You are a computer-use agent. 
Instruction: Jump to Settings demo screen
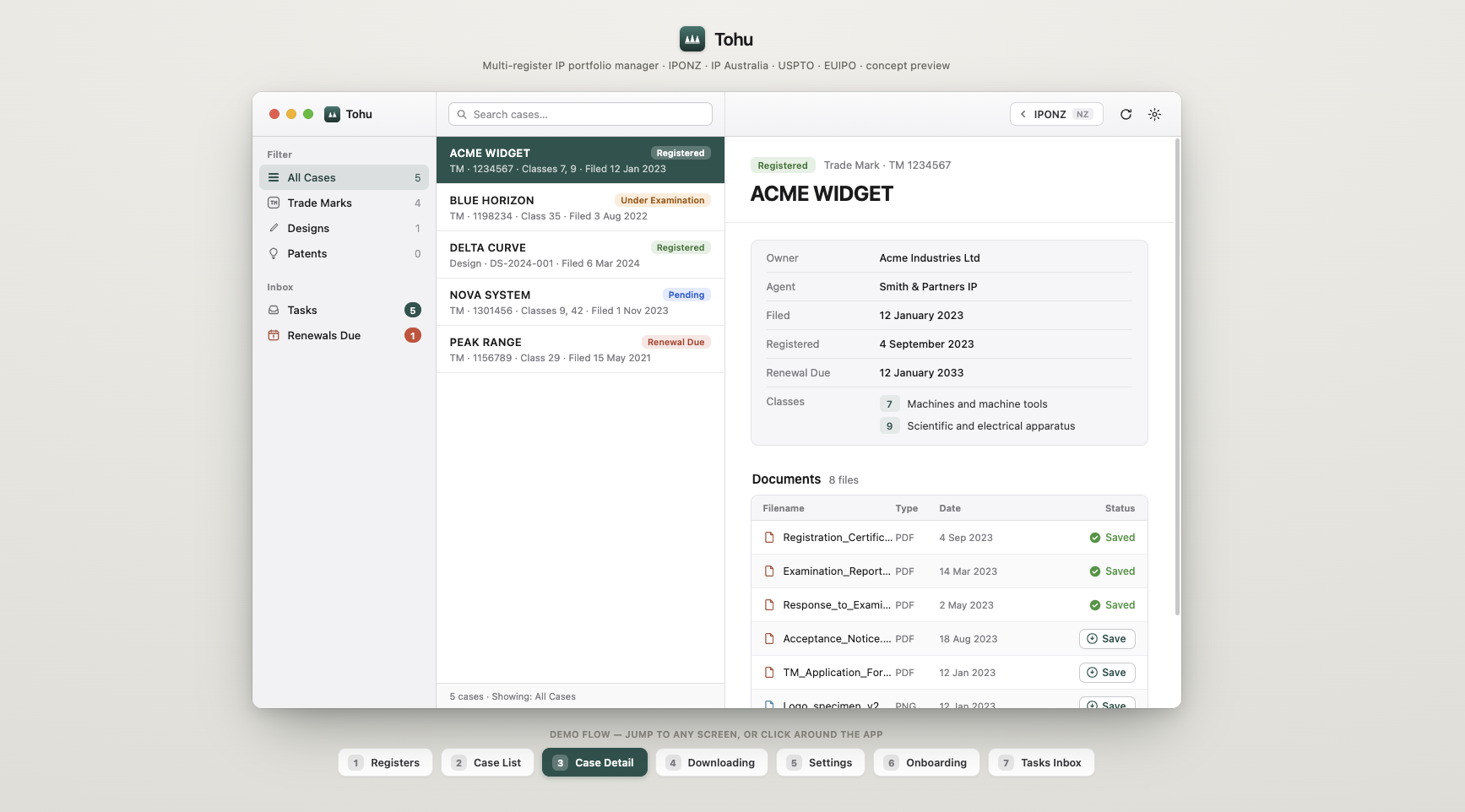coord(821,763)
